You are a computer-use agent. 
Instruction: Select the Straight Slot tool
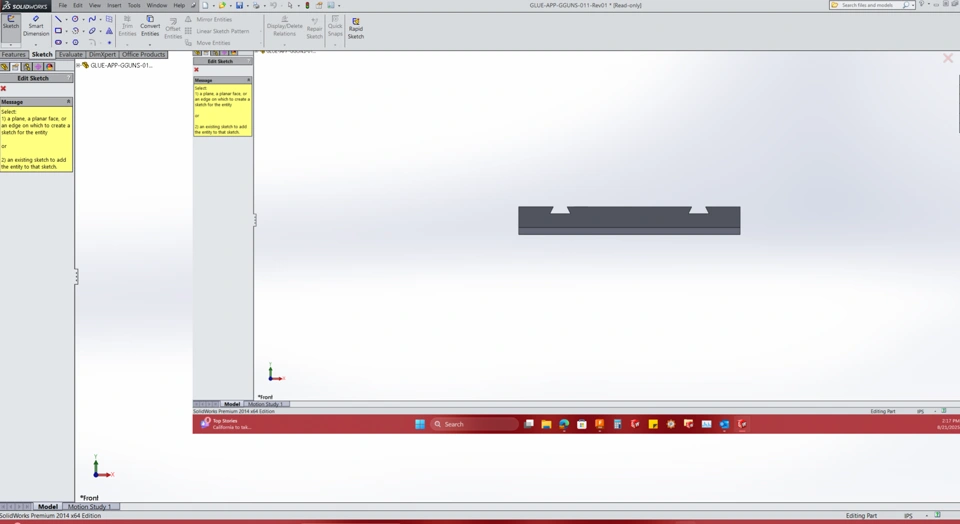tap(58, 42)
